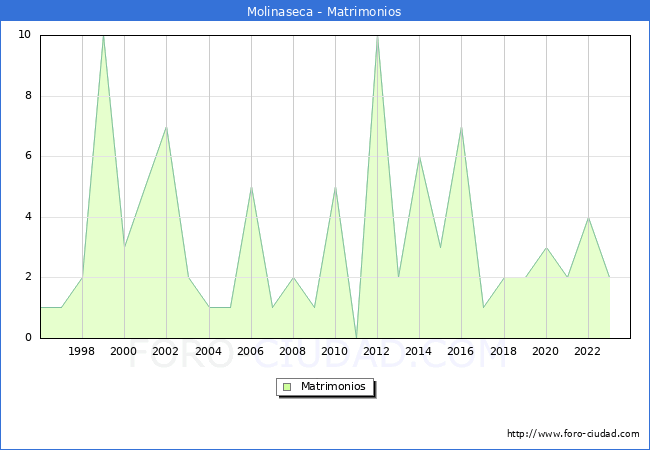
Task: Select the 2014 x-axis label
Action: 419,351
